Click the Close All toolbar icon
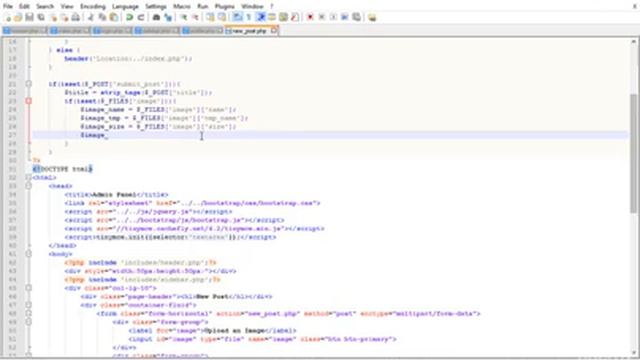Image resolution: width=640 pixels, height=360 pixels. [64, 17]
